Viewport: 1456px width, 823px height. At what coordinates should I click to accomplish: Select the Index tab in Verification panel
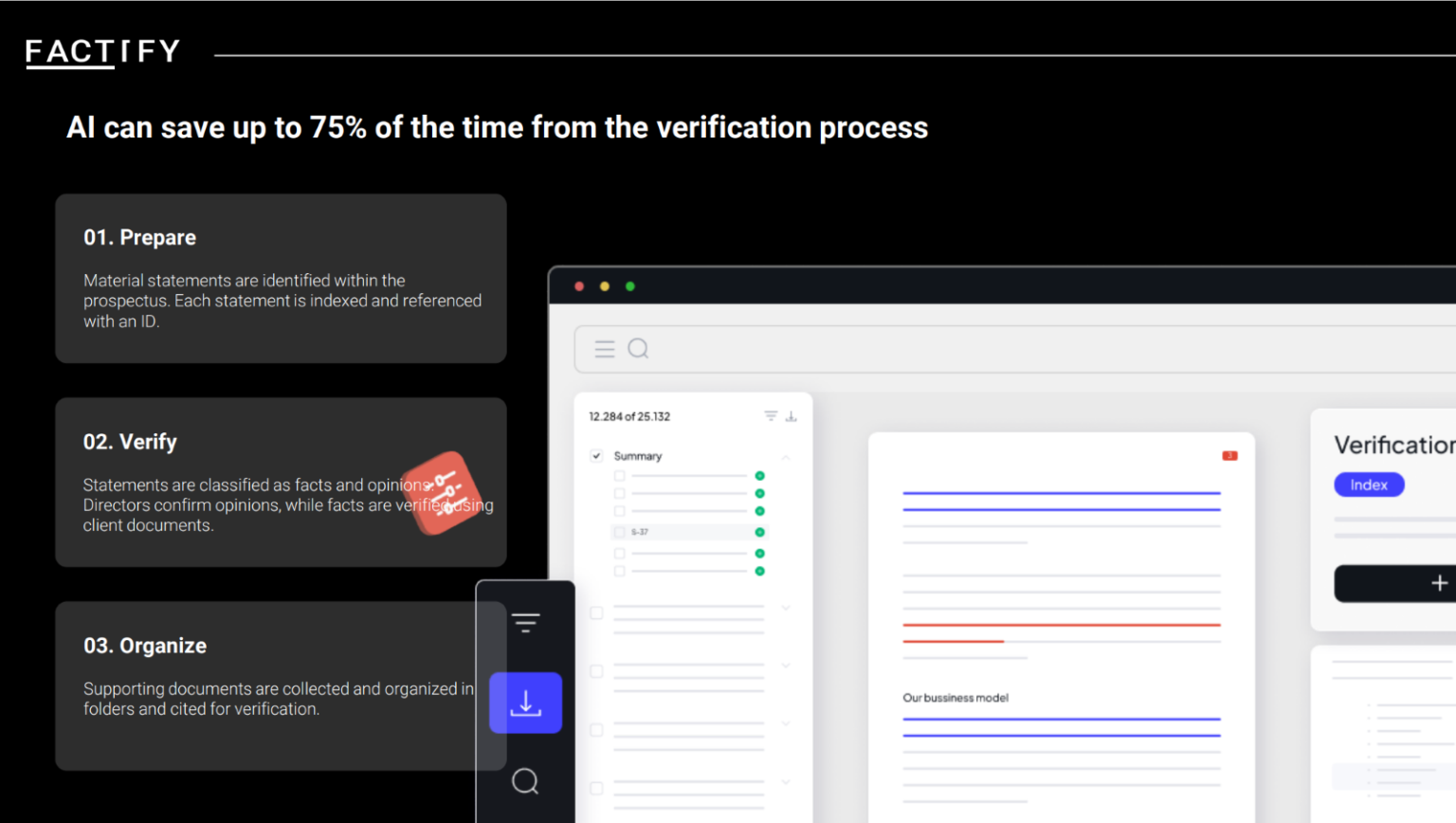tap(1369, 485)
